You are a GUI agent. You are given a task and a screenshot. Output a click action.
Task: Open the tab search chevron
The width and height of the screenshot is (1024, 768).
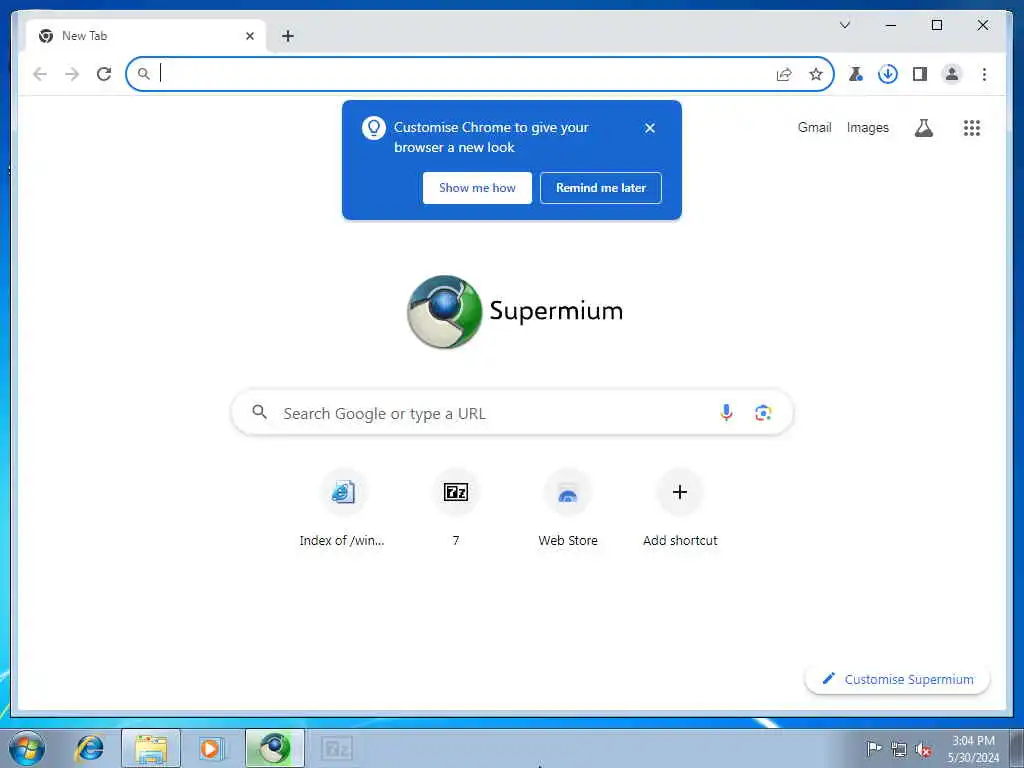click(x=844, y=25)
